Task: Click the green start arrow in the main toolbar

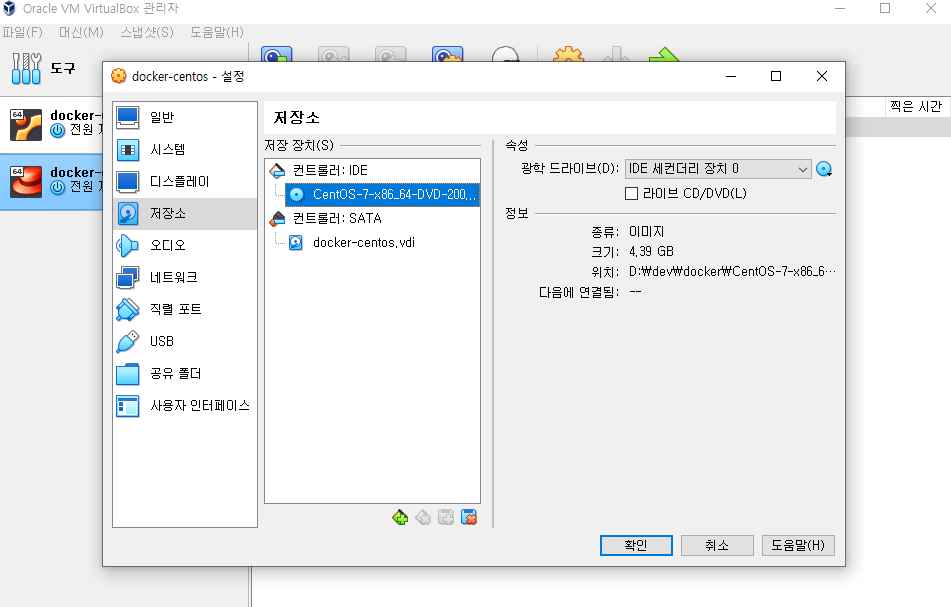Action: tap(664, 55)
